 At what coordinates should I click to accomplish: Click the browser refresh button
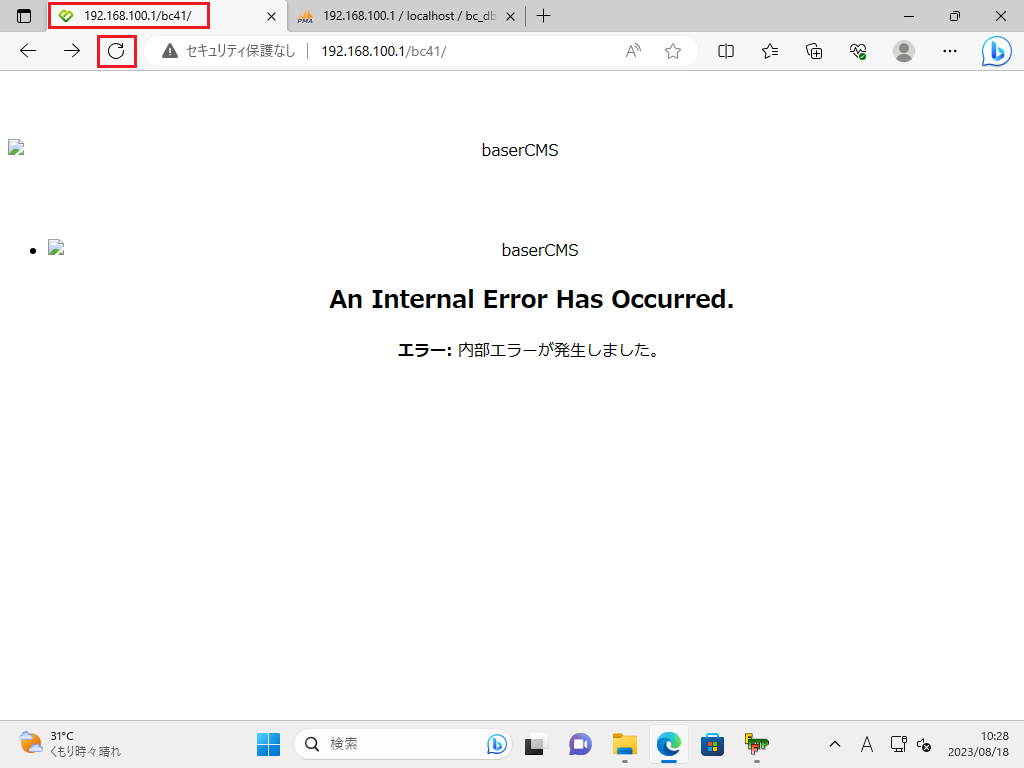point(116,51)
